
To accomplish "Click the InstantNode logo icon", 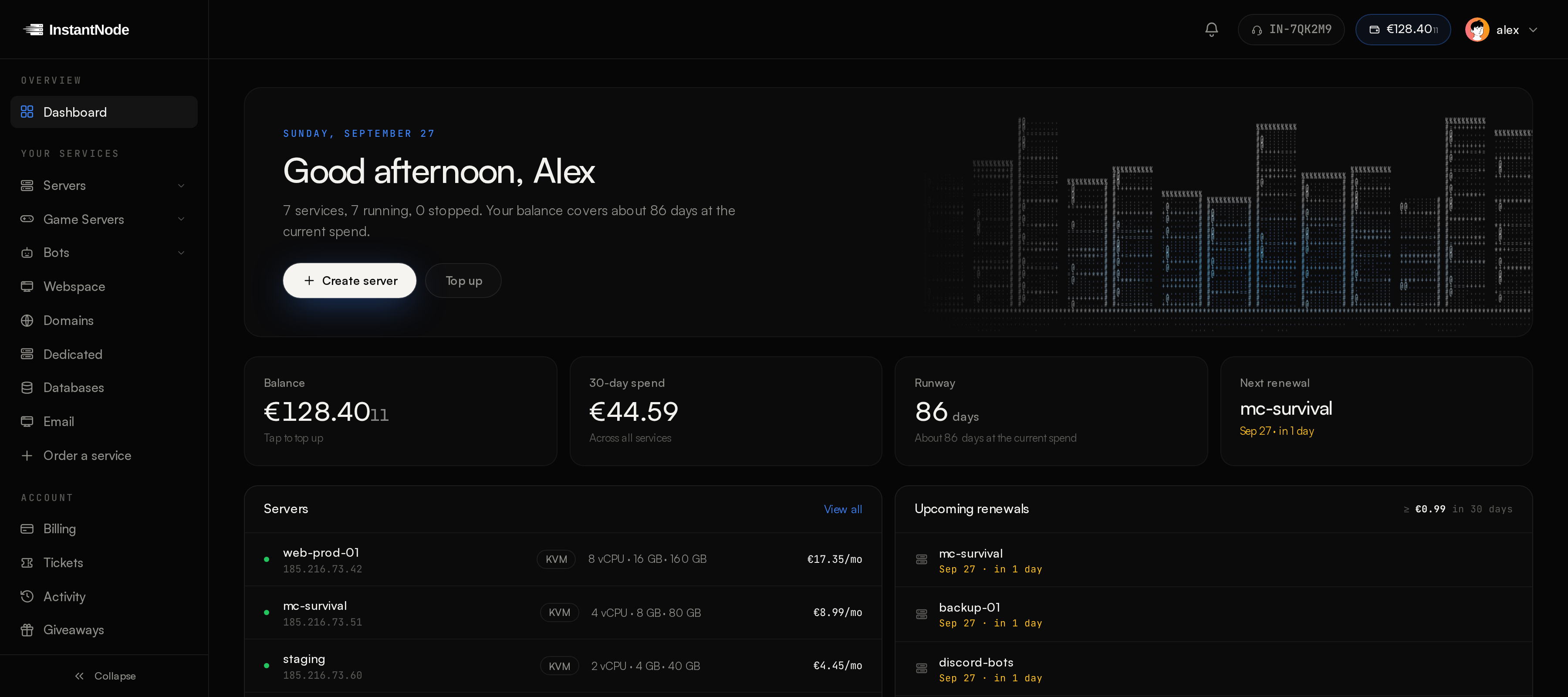I will [x=33, y=29].
